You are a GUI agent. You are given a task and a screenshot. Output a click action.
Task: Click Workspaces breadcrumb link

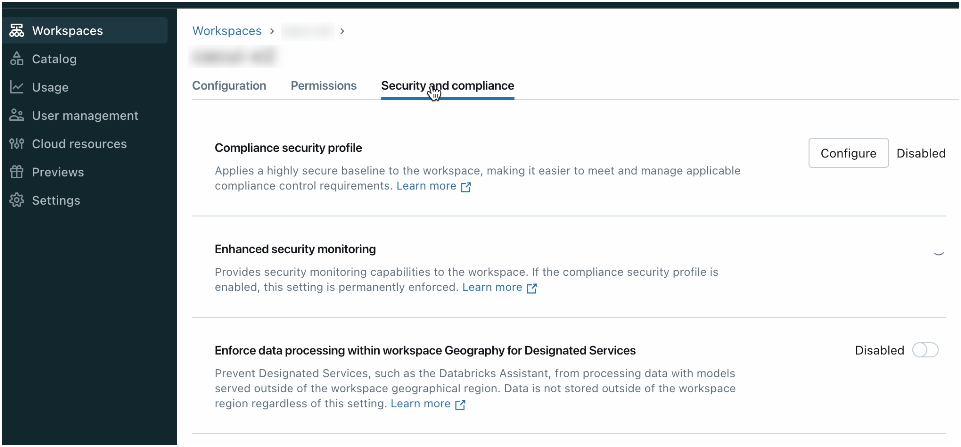tap(226, 31)
